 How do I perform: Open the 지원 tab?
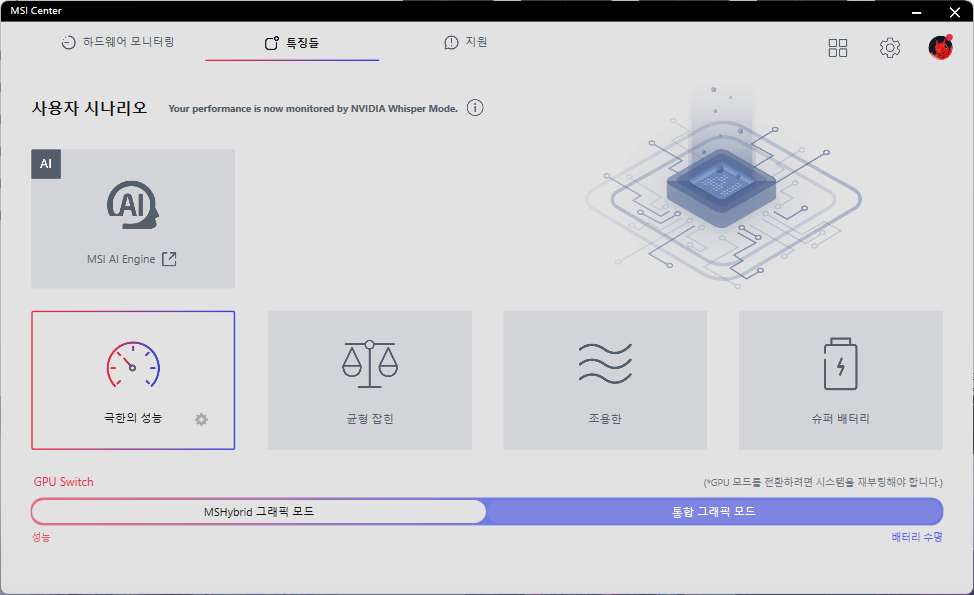click(x=466, y=42)
